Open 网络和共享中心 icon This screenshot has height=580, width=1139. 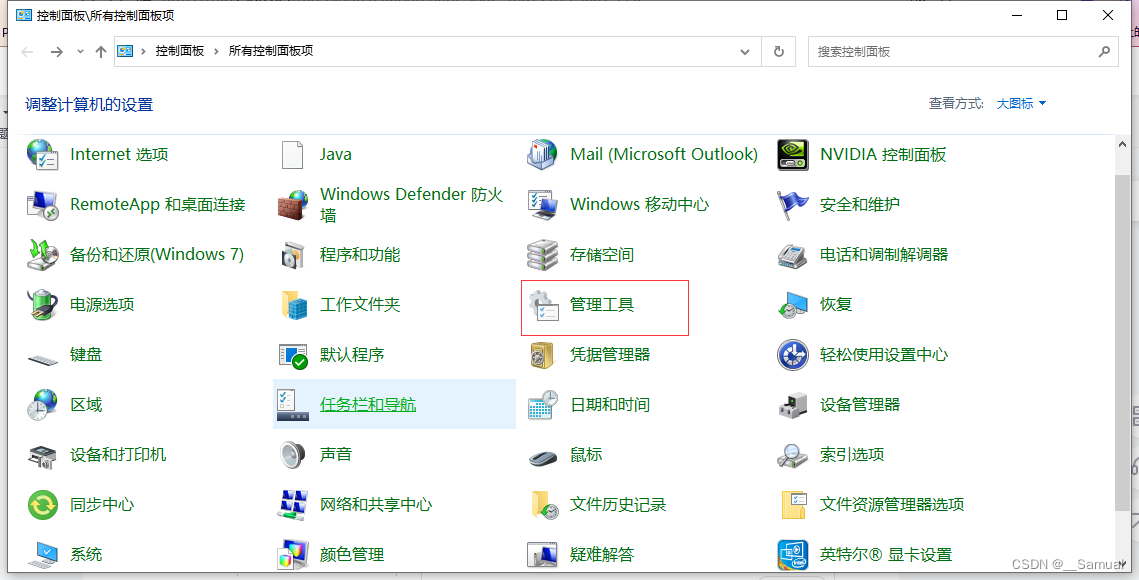pos(293,505)
